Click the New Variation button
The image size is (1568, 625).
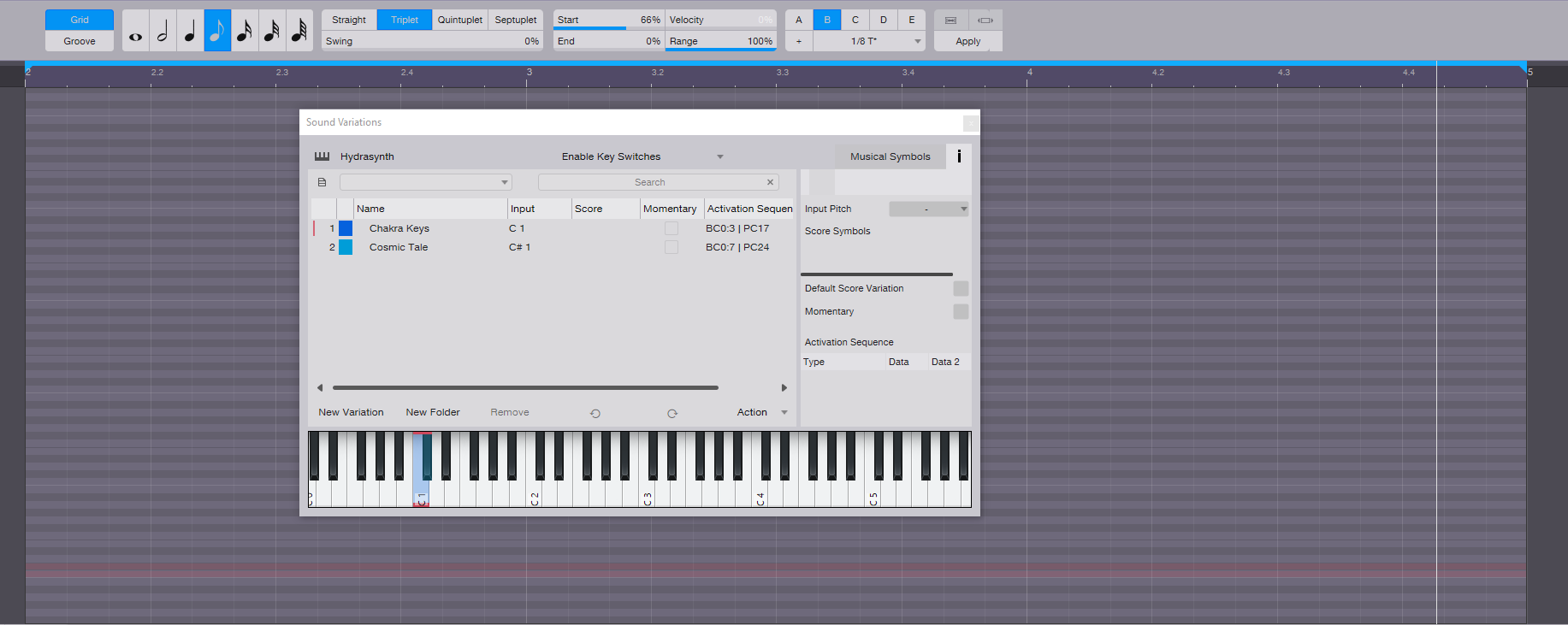(x=351, y=412)
